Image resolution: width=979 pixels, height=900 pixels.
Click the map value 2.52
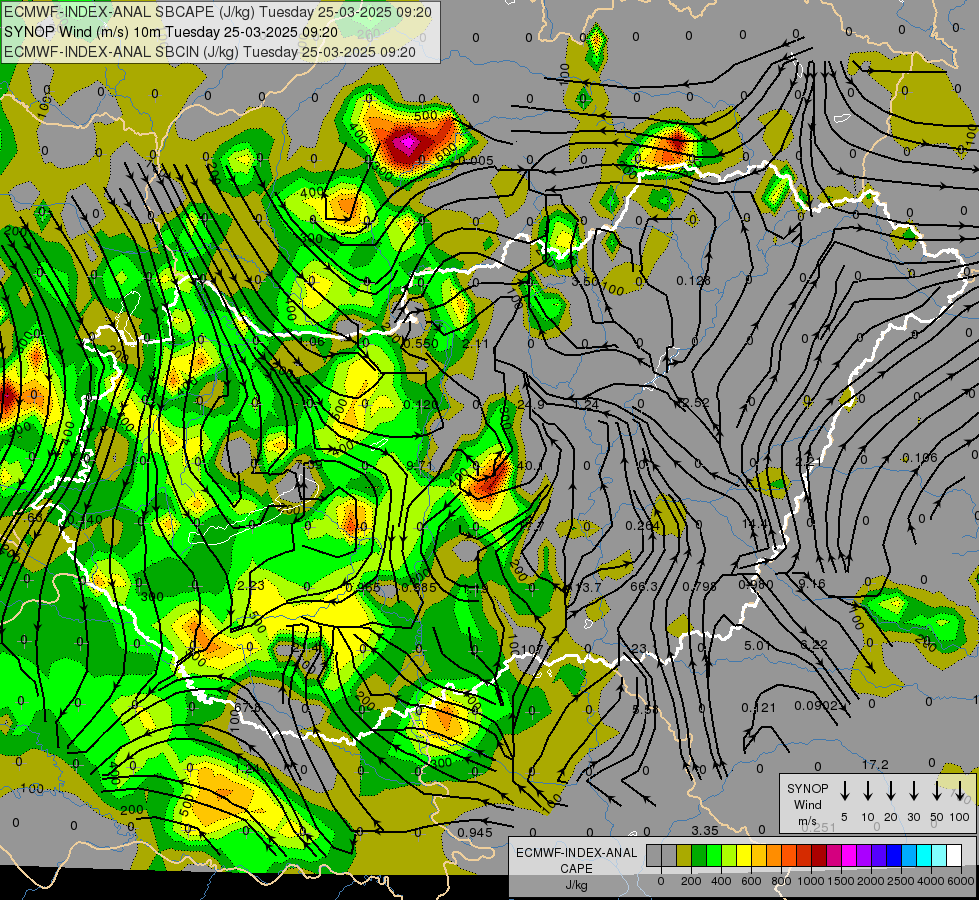[696, 402]
